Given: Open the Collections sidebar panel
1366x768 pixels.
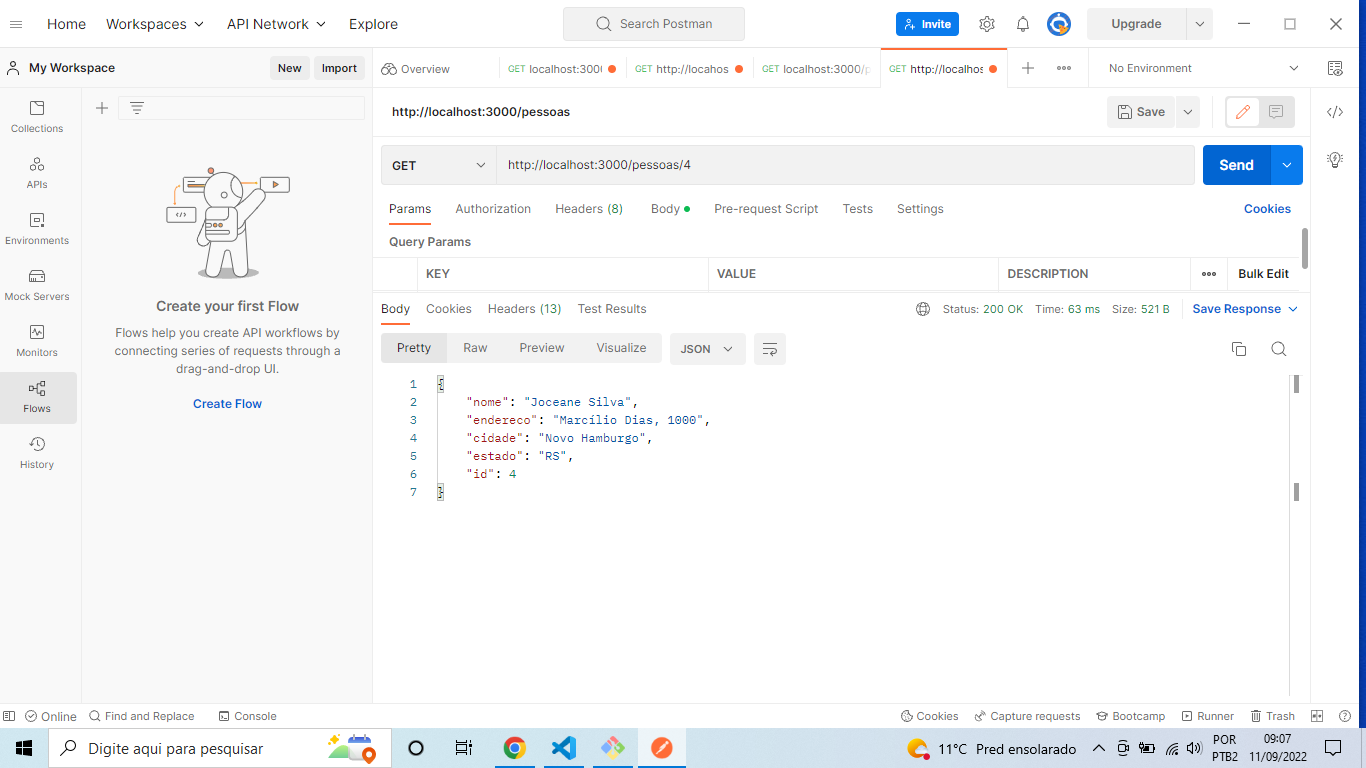Looking at the screenshot, I should coord(37,117).
